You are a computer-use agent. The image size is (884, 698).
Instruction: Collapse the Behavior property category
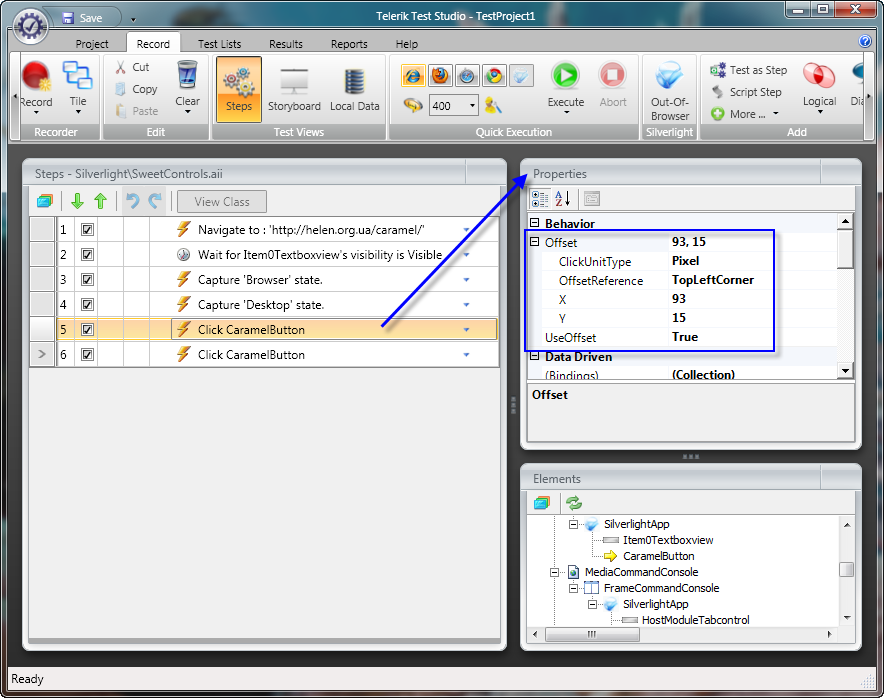[x=534, y=223]
